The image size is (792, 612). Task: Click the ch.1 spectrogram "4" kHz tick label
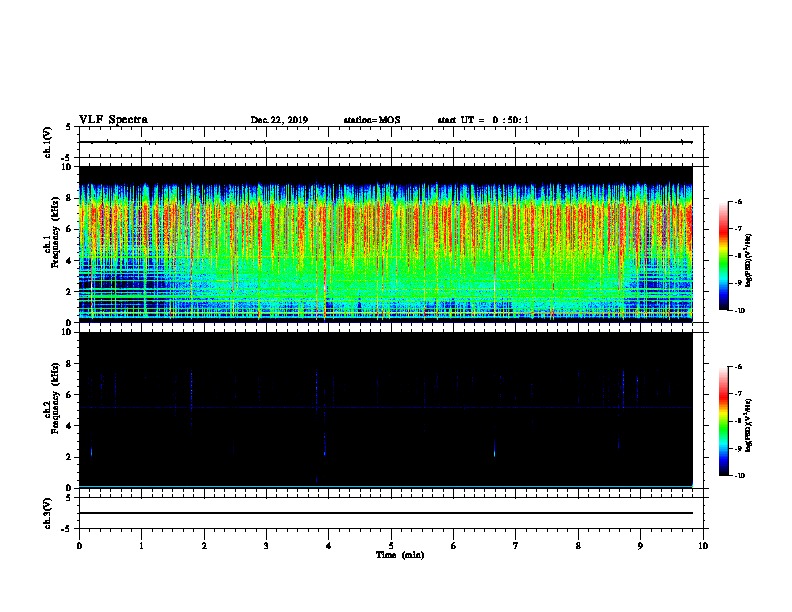click(70, 261)
